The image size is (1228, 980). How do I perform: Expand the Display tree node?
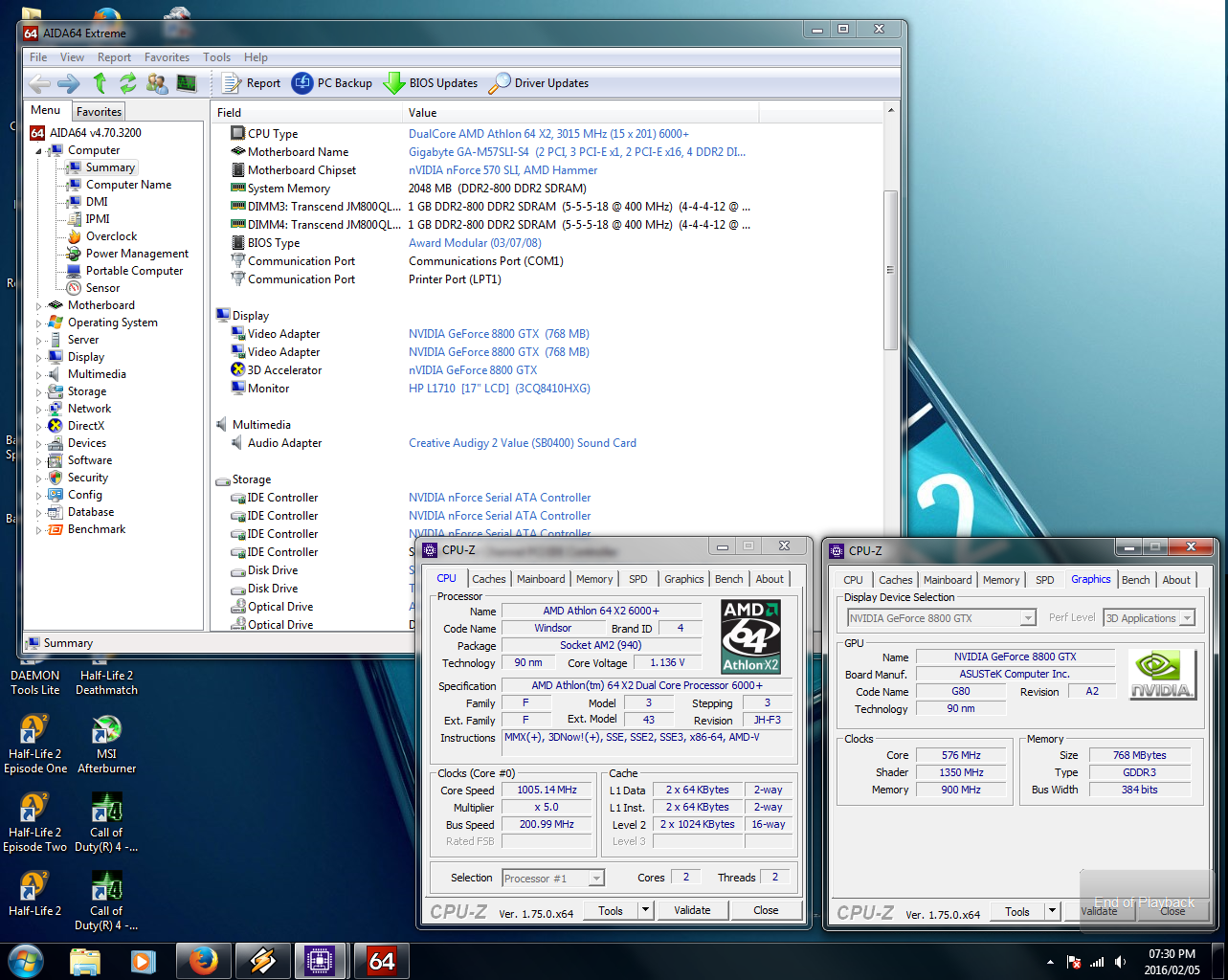click(39, 358)
